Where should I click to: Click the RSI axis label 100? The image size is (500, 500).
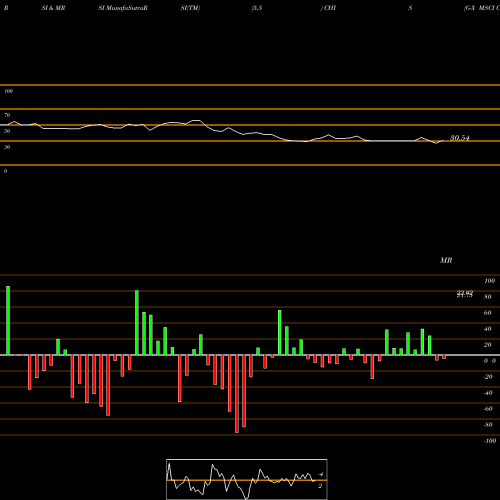coord(8,91)
